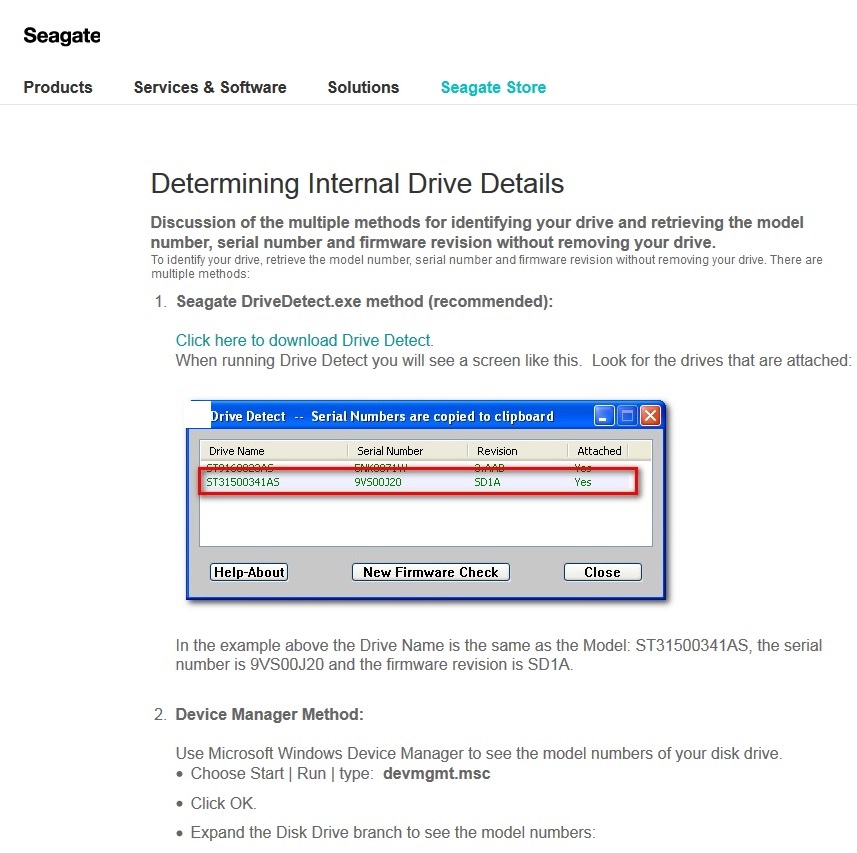Go to the Seagate Store
857x853 pixels.
(494, 87)
